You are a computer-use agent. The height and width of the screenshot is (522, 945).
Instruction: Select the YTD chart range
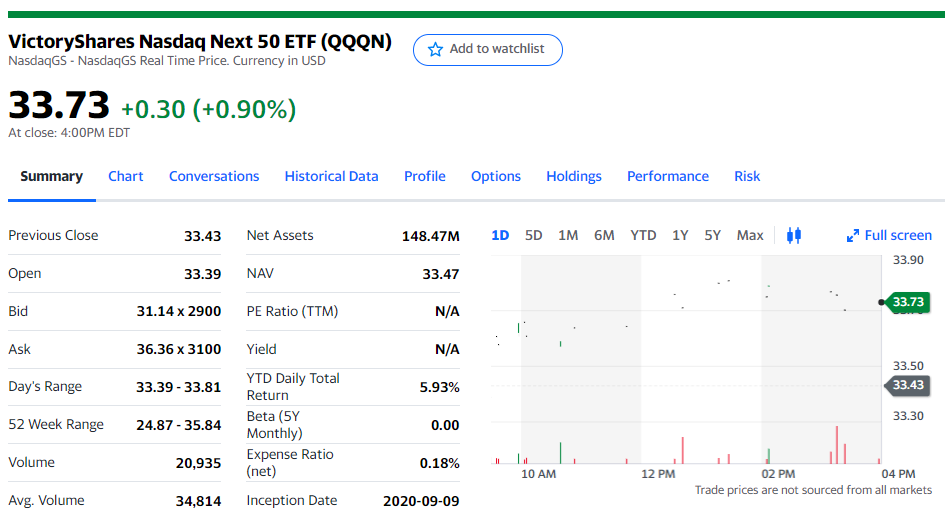(x=643, y=235)
